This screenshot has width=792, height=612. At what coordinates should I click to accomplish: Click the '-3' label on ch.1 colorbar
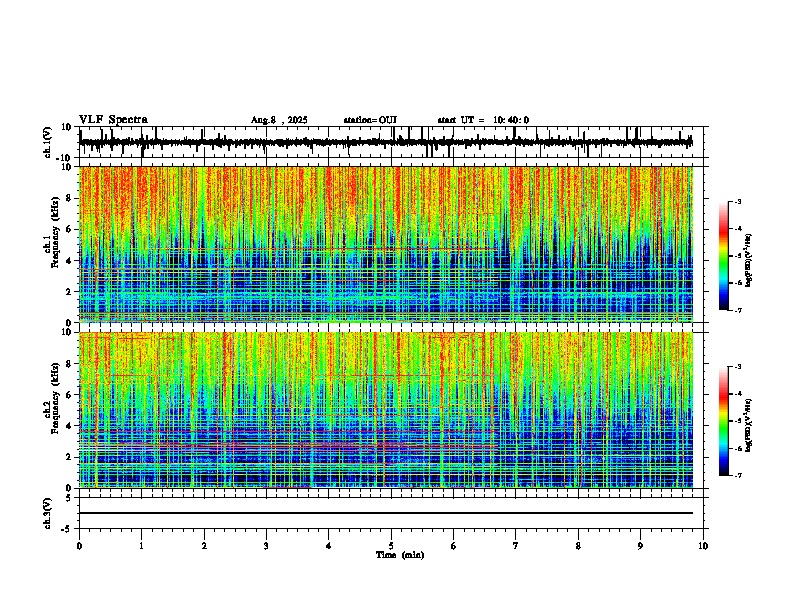(x=738, y=201)
